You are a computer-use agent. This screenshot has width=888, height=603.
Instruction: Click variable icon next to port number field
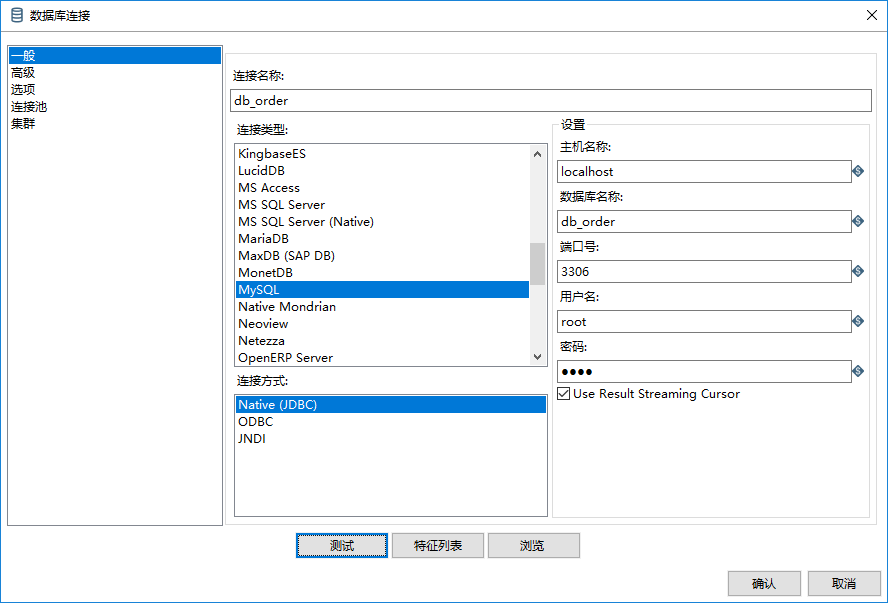(858, 271)
